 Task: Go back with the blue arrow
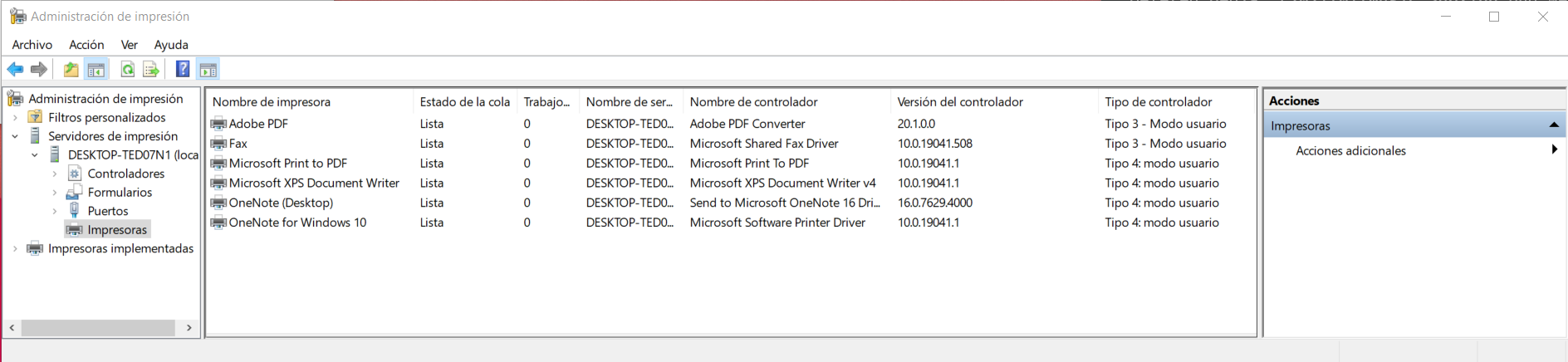pyautogui.click(x=16, y=70)
